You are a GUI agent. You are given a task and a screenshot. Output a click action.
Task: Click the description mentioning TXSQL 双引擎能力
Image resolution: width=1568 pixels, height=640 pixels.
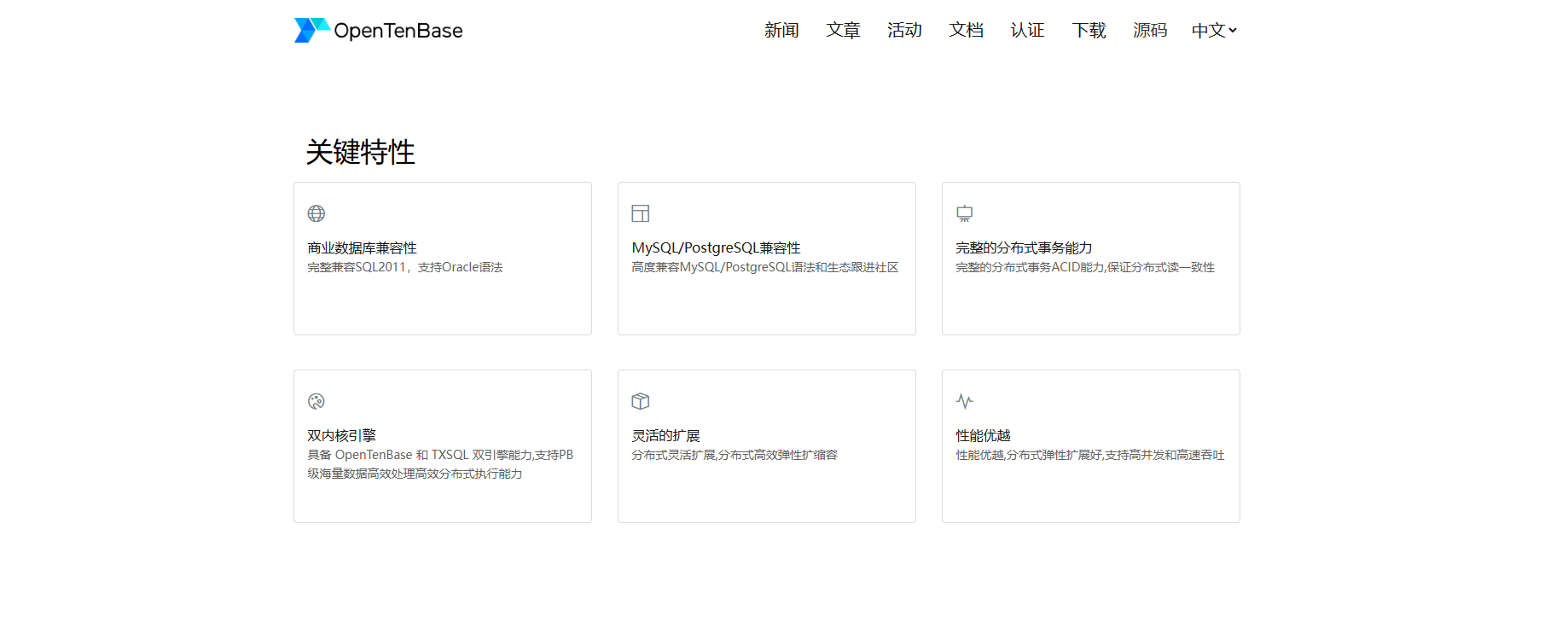[440, 464]
